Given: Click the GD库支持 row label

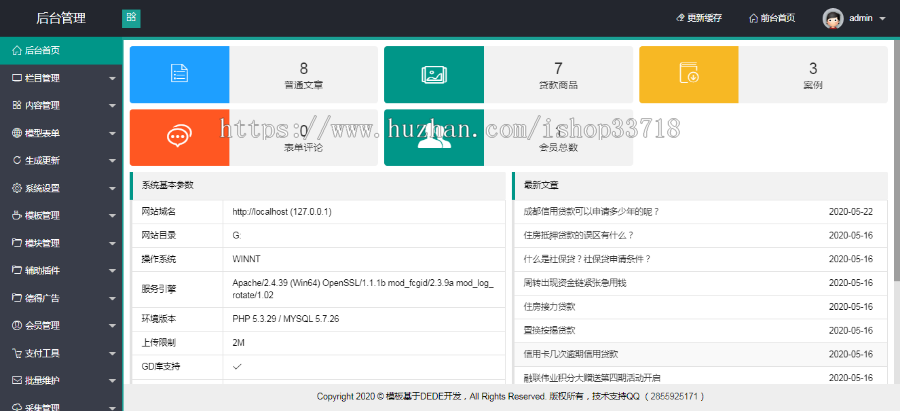Looking at the screenshot, I should (159, 366).
